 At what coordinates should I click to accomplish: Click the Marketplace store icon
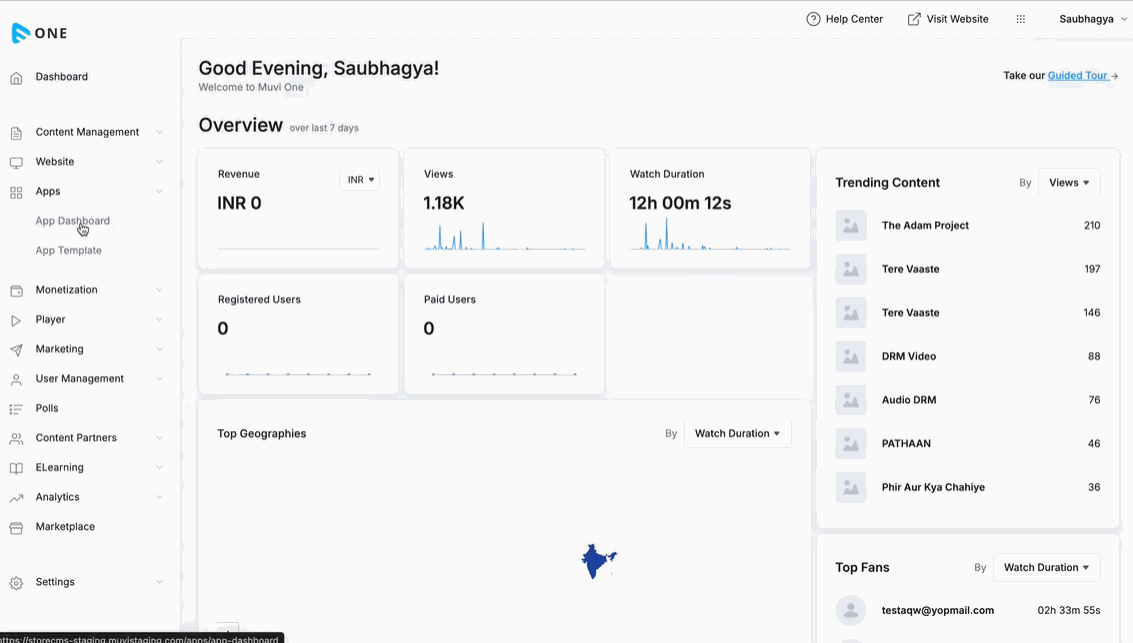[16, 527]
